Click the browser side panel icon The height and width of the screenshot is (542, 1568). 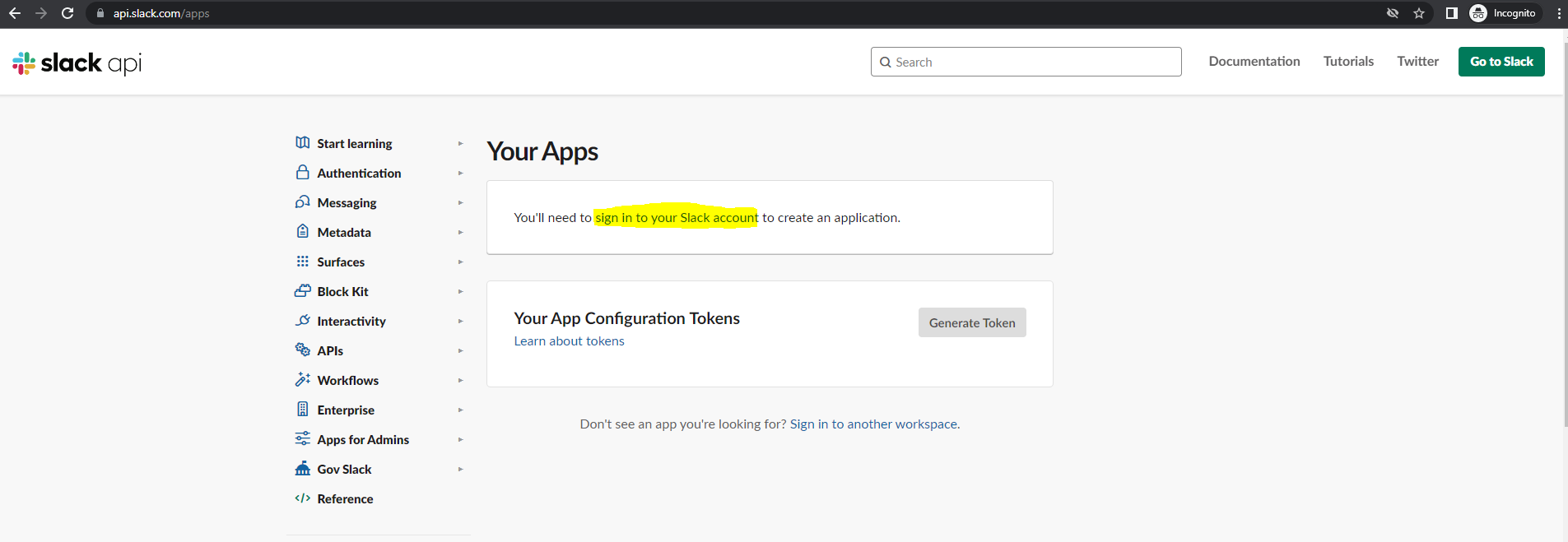pos(1452,13)
